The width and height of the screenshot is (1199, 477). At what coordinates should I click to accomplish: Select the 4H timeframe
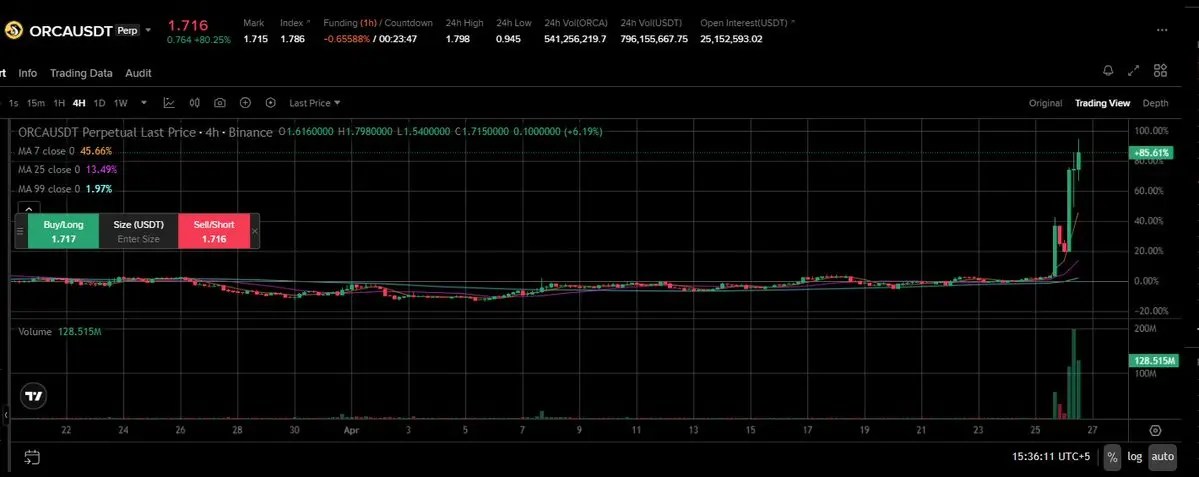[79, 103]
